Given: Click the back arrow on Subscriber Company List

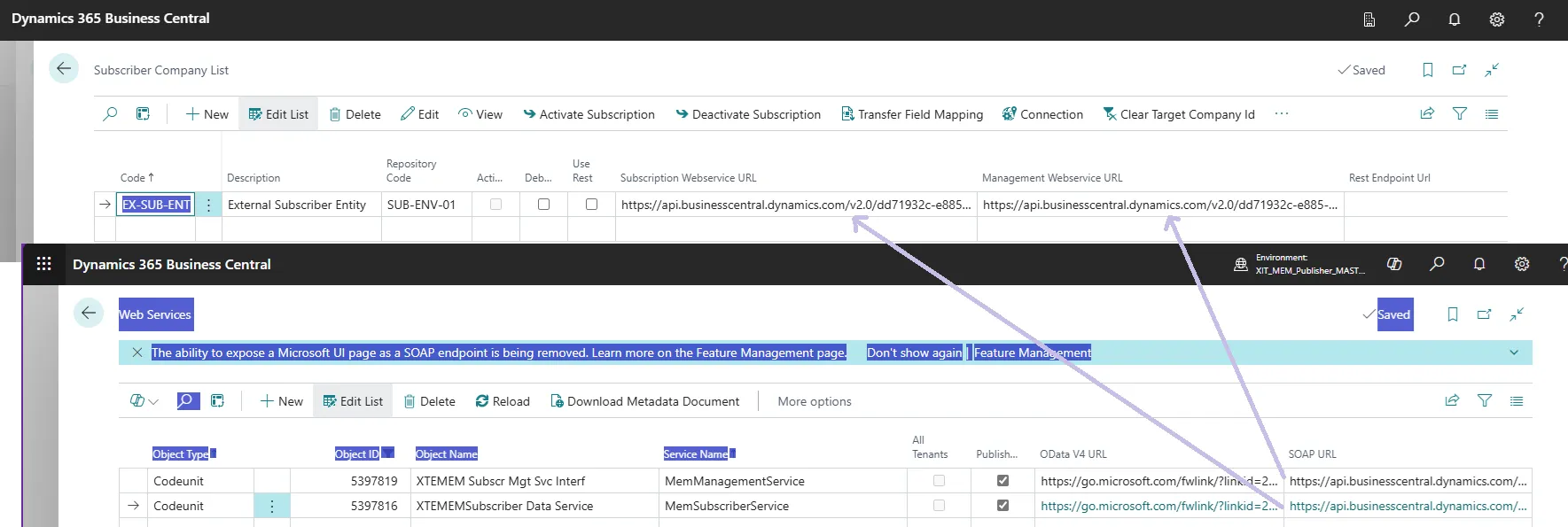Looking at the screenshot, I should tap(64, 69).
